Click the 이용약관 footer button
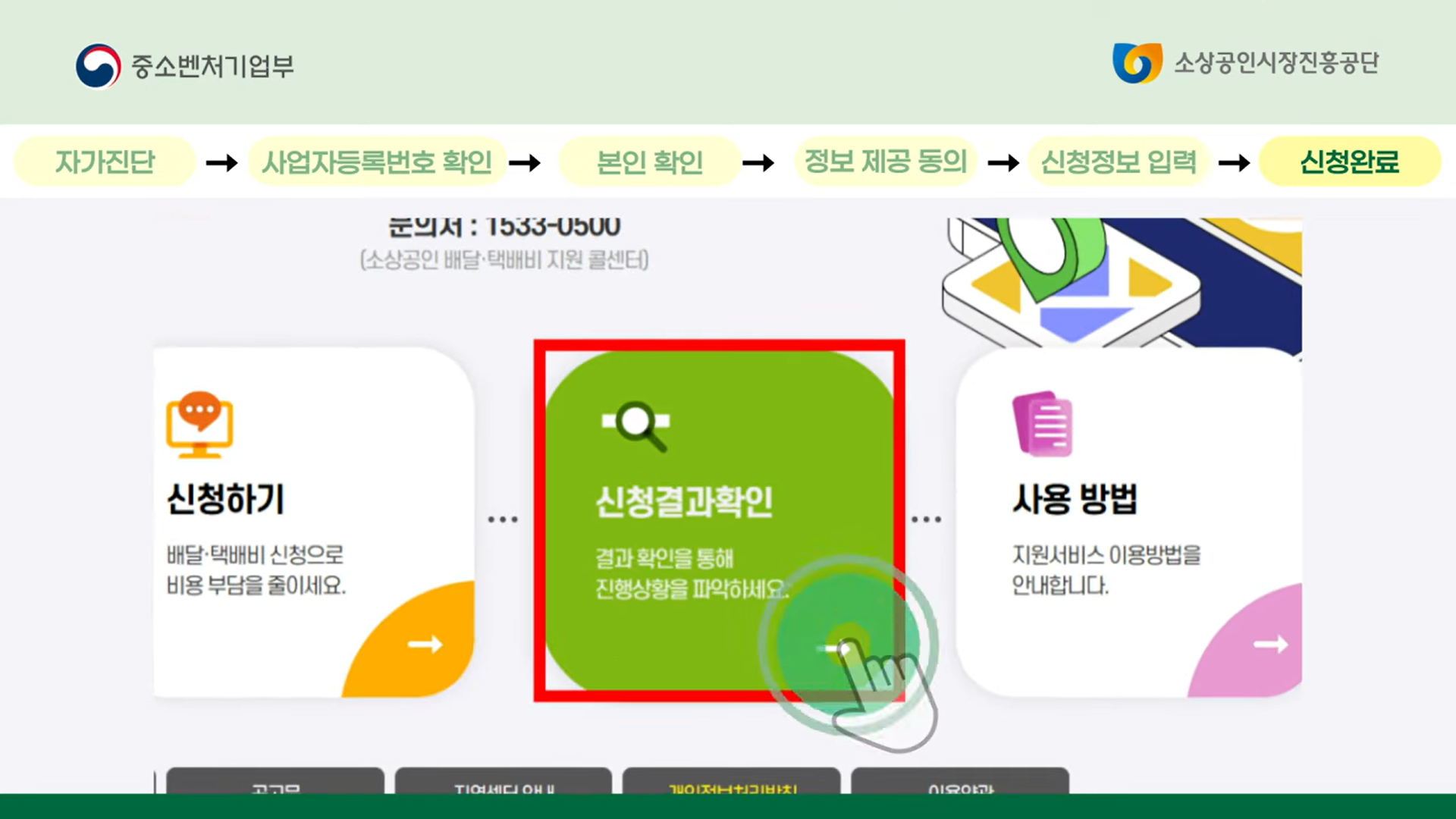This screenshot has width=1456, height=819. (960, 783)
